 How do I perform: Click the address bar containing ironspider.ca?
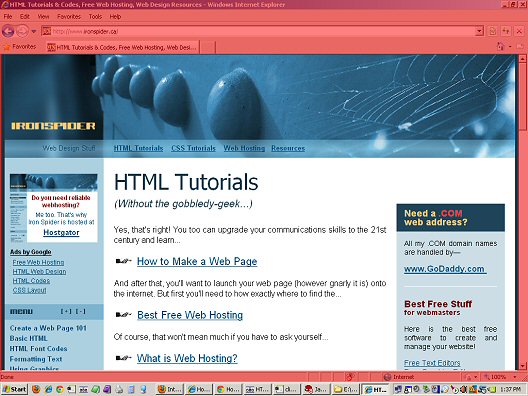259,32
